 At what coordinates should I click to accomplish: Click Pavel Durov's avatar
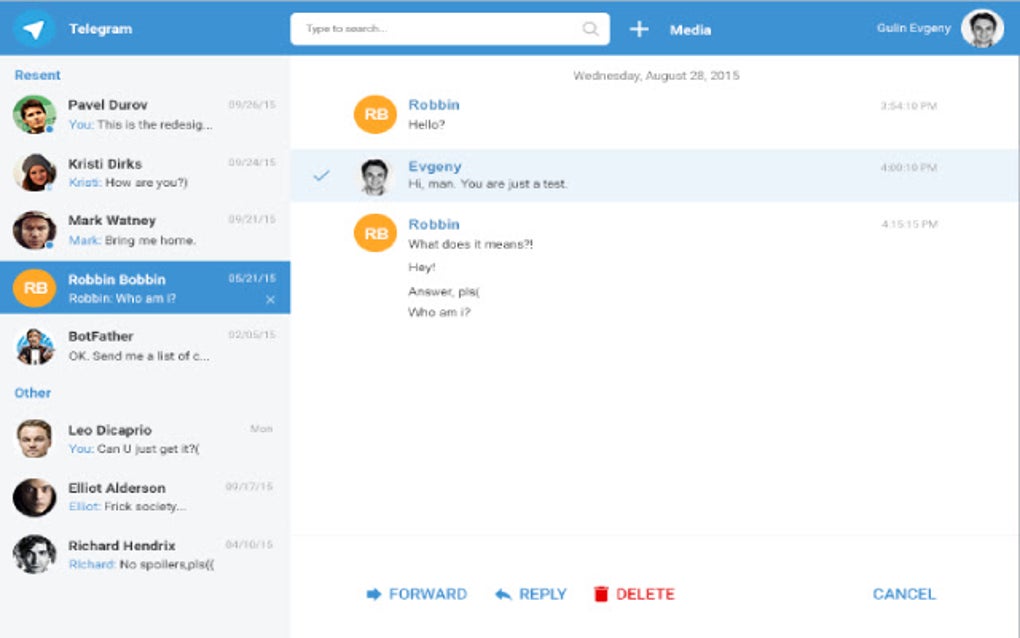click(x=34, y=114)
